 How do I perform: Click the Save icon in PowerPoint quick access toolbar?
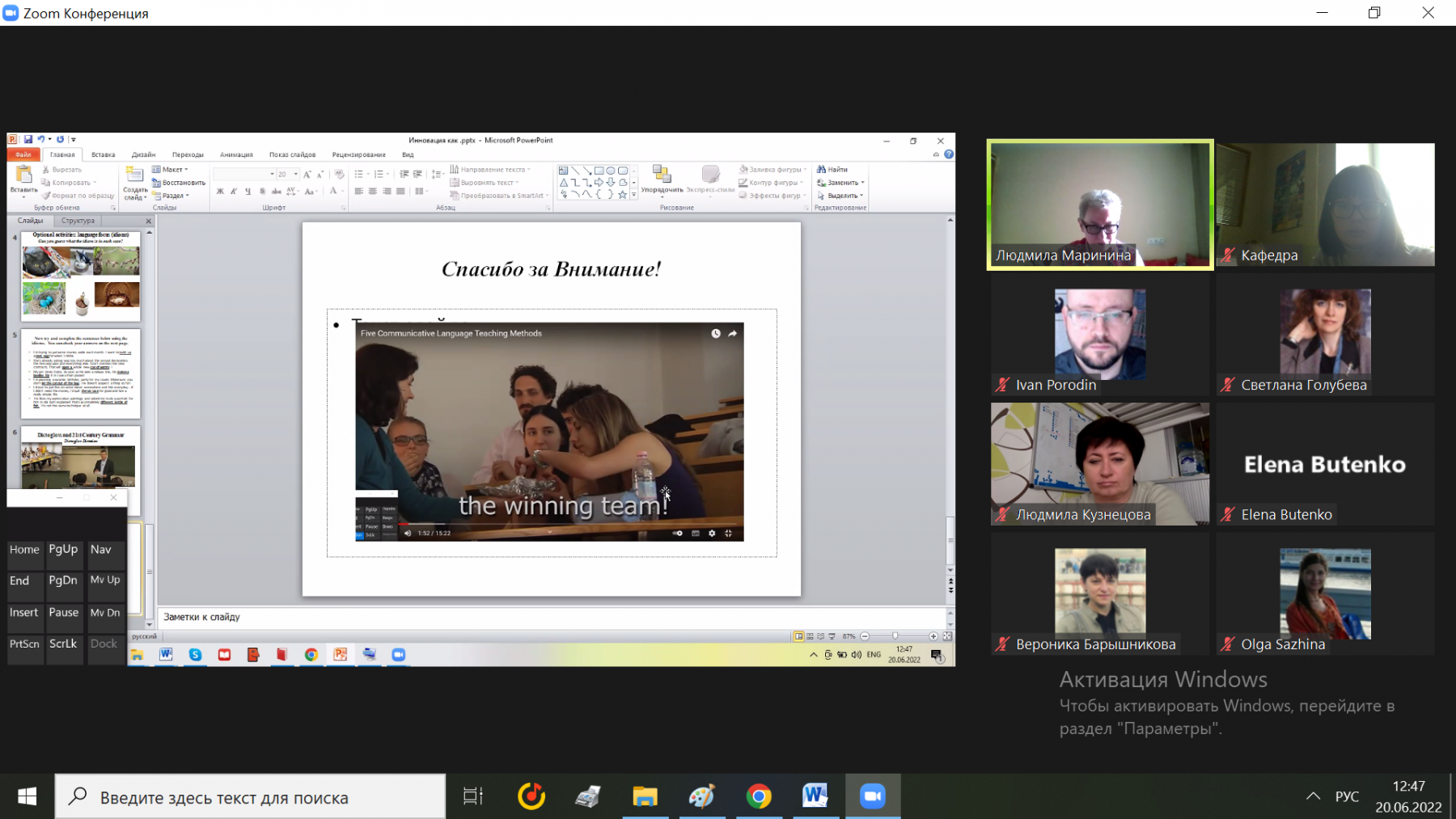(x=28, y=140)
